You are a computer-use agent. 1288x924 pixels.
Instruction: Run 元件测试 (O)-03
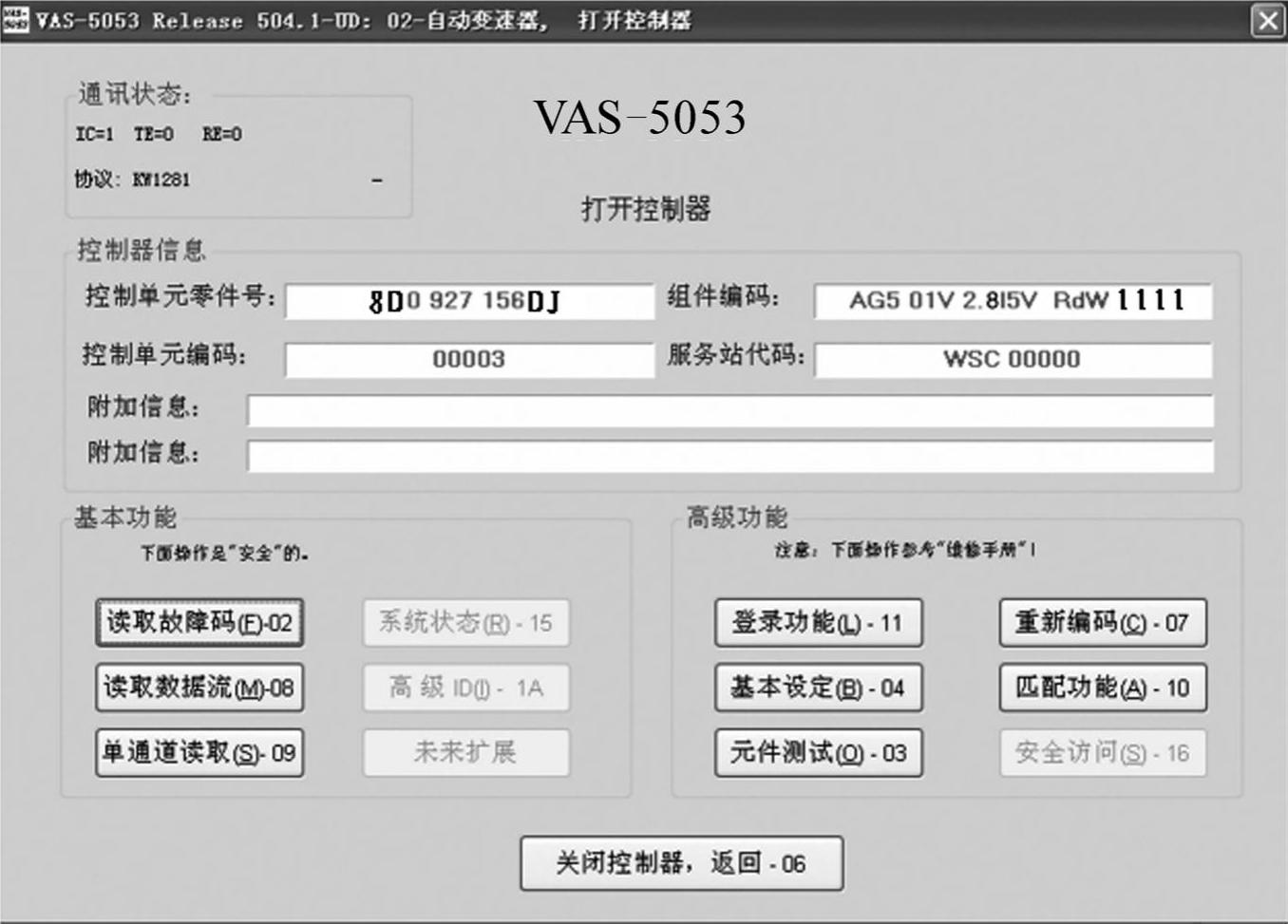818,753
